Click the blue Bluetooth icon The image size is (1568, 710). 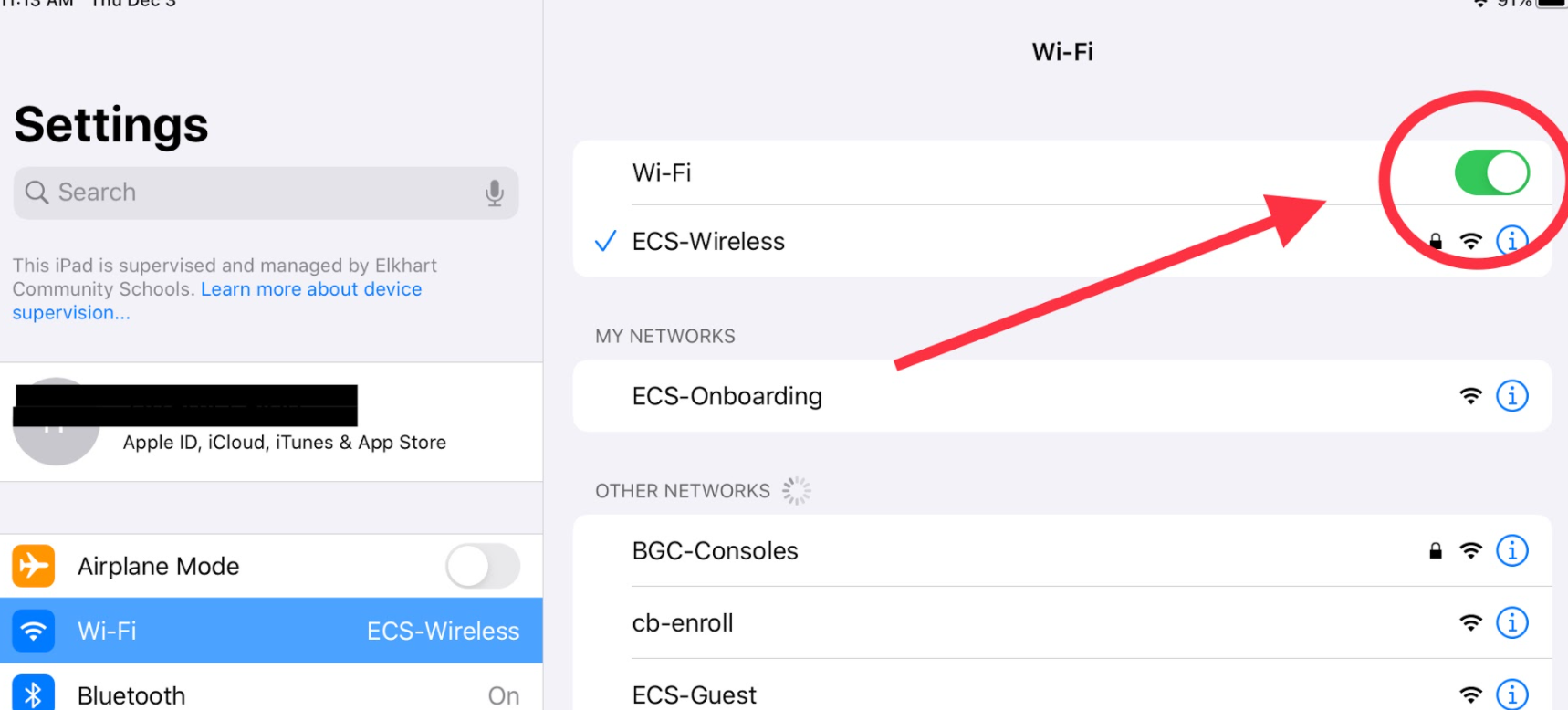coord(34,694)
